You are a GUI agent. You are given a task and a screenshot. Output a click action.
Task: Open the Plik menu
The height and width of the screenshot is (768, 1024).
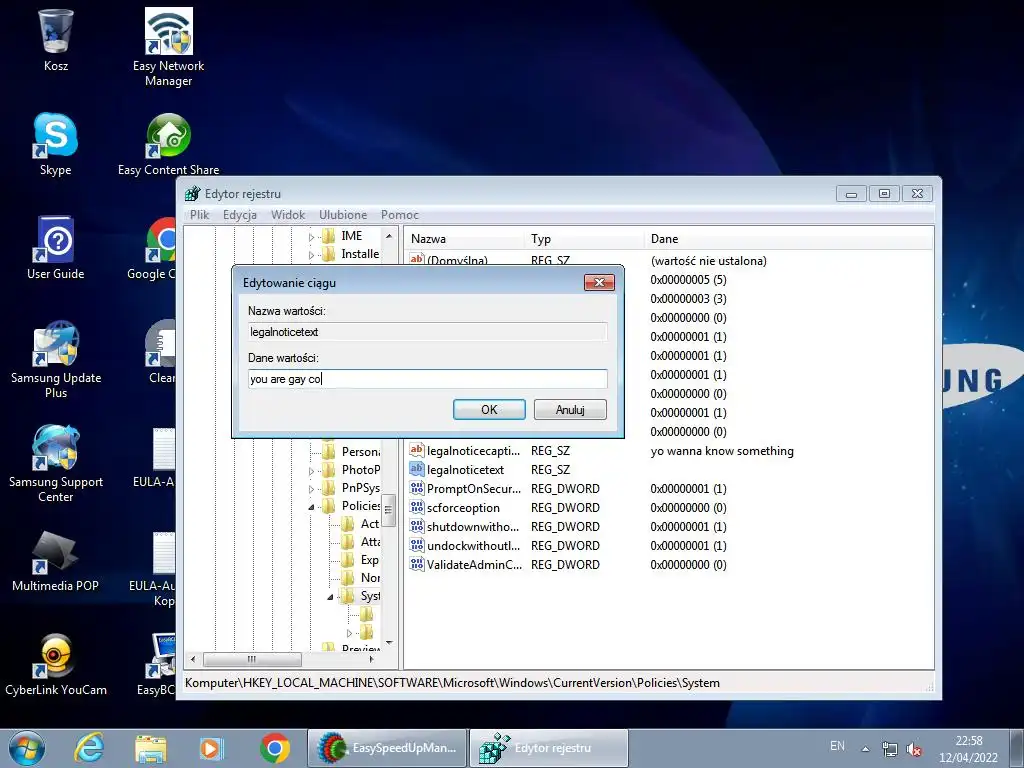199,215
